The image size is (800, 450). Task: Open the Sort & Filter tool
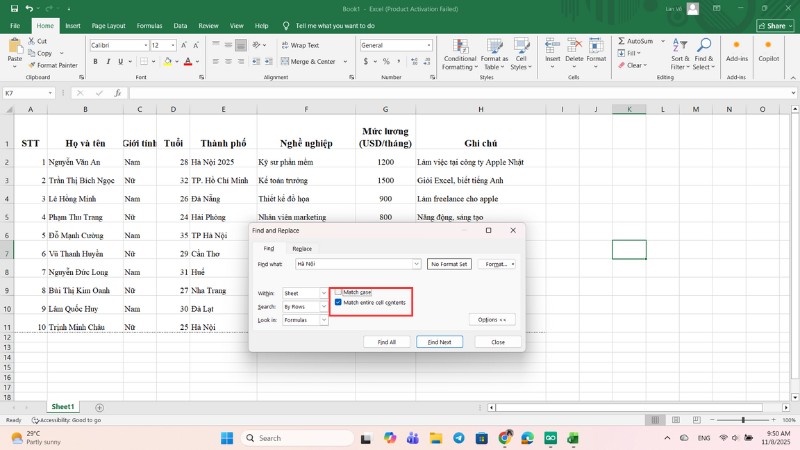click(x=680, y=54)
